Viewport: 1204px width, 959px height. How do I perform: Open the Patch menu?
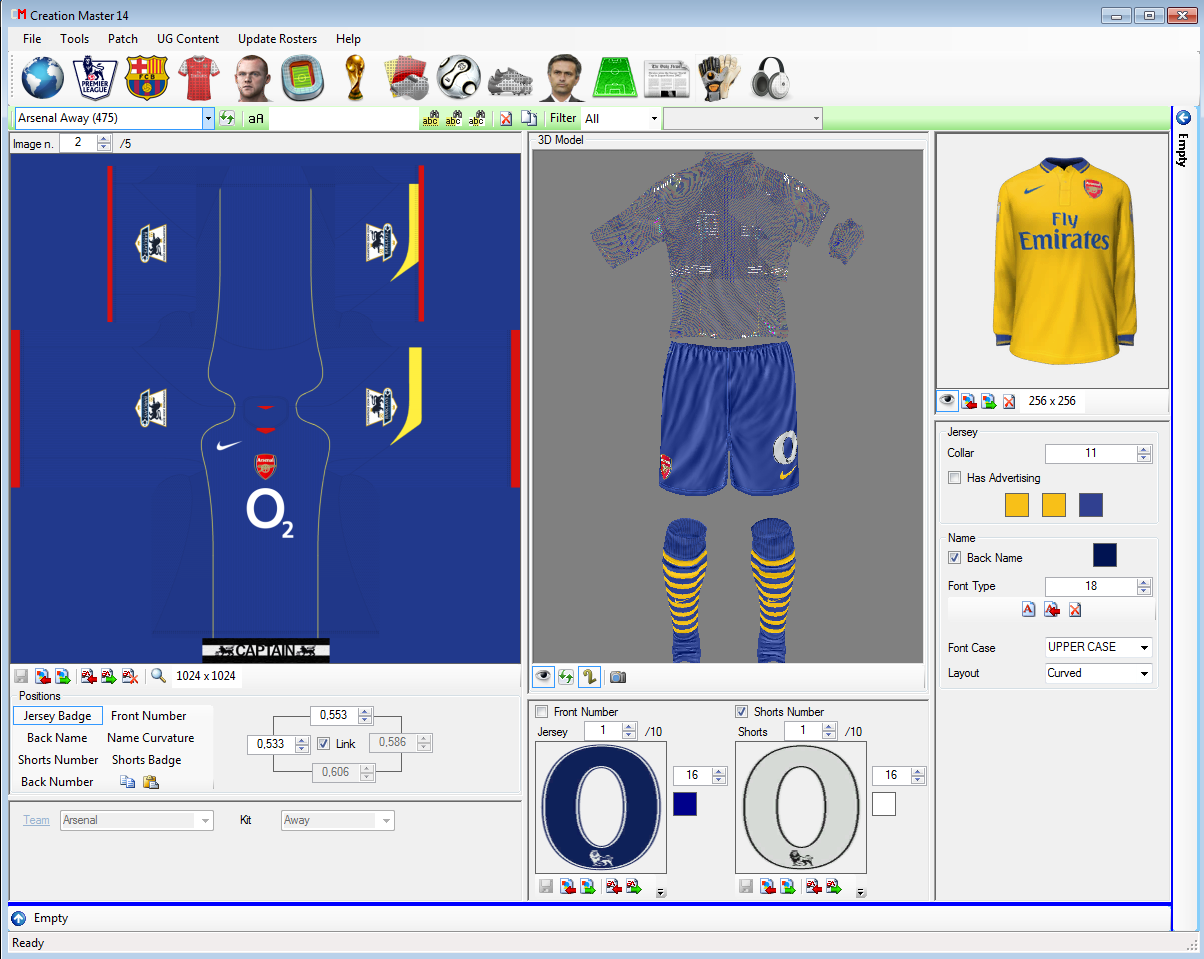point(123,39)
